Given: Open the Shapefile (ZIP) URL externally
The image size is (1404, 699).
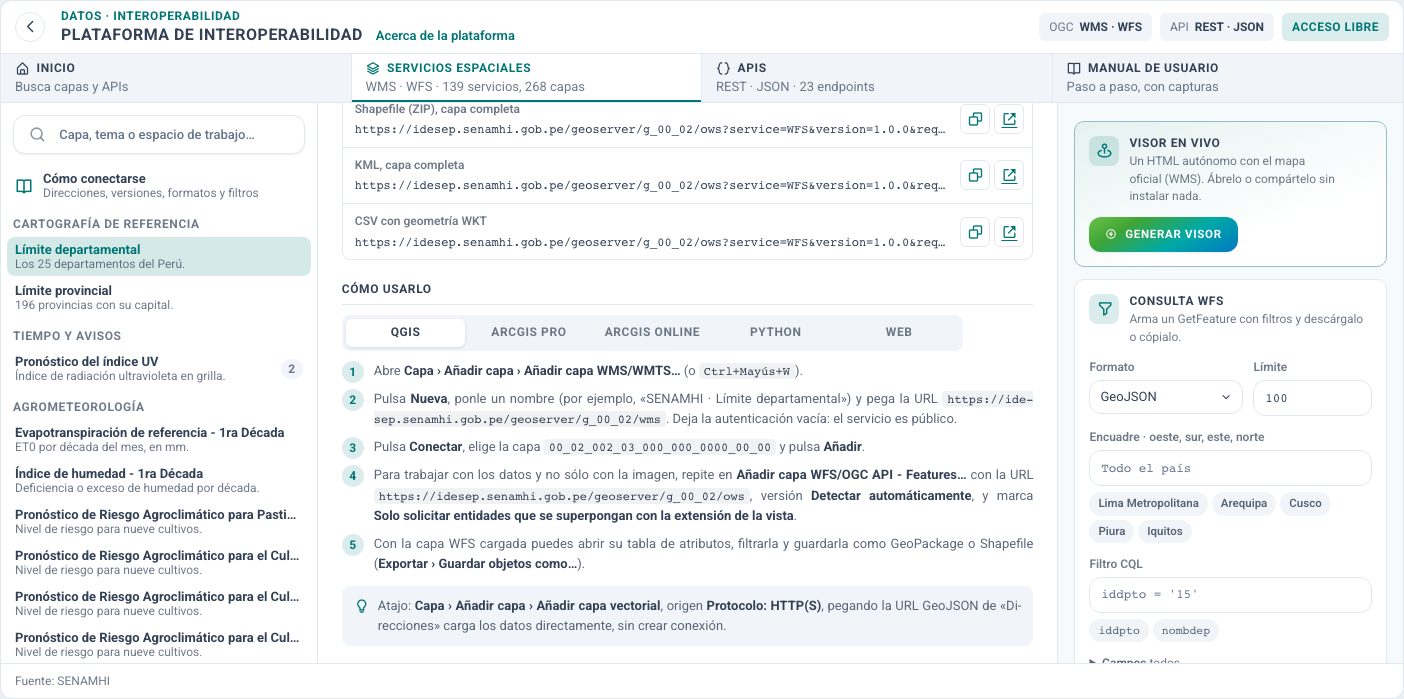Looking at the screenshot, I should (x=1009, y=120).
